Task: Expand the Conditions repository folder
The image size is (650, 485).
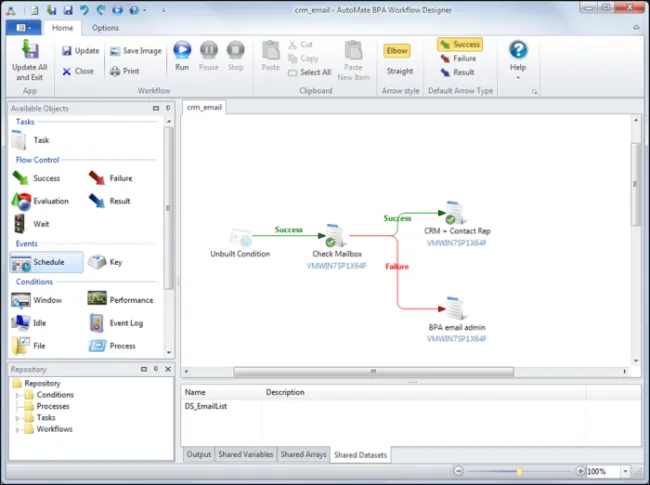Action: (17, 395)
